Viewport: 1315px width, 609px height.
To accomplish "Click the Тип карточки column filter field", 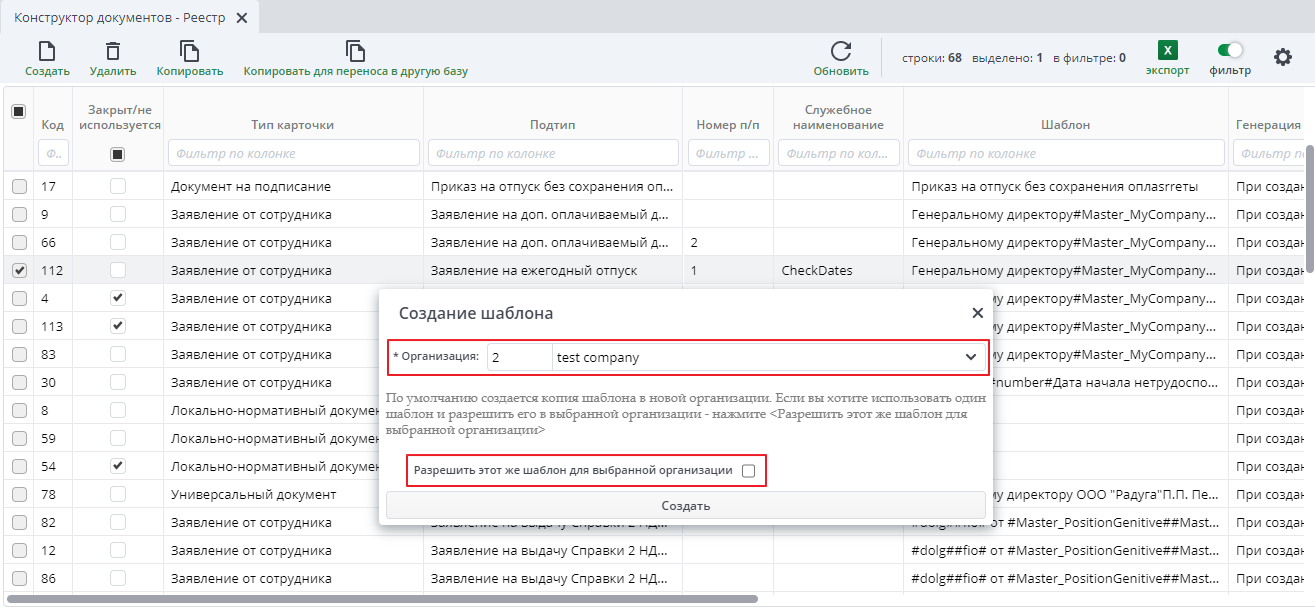I will (293, 153).
